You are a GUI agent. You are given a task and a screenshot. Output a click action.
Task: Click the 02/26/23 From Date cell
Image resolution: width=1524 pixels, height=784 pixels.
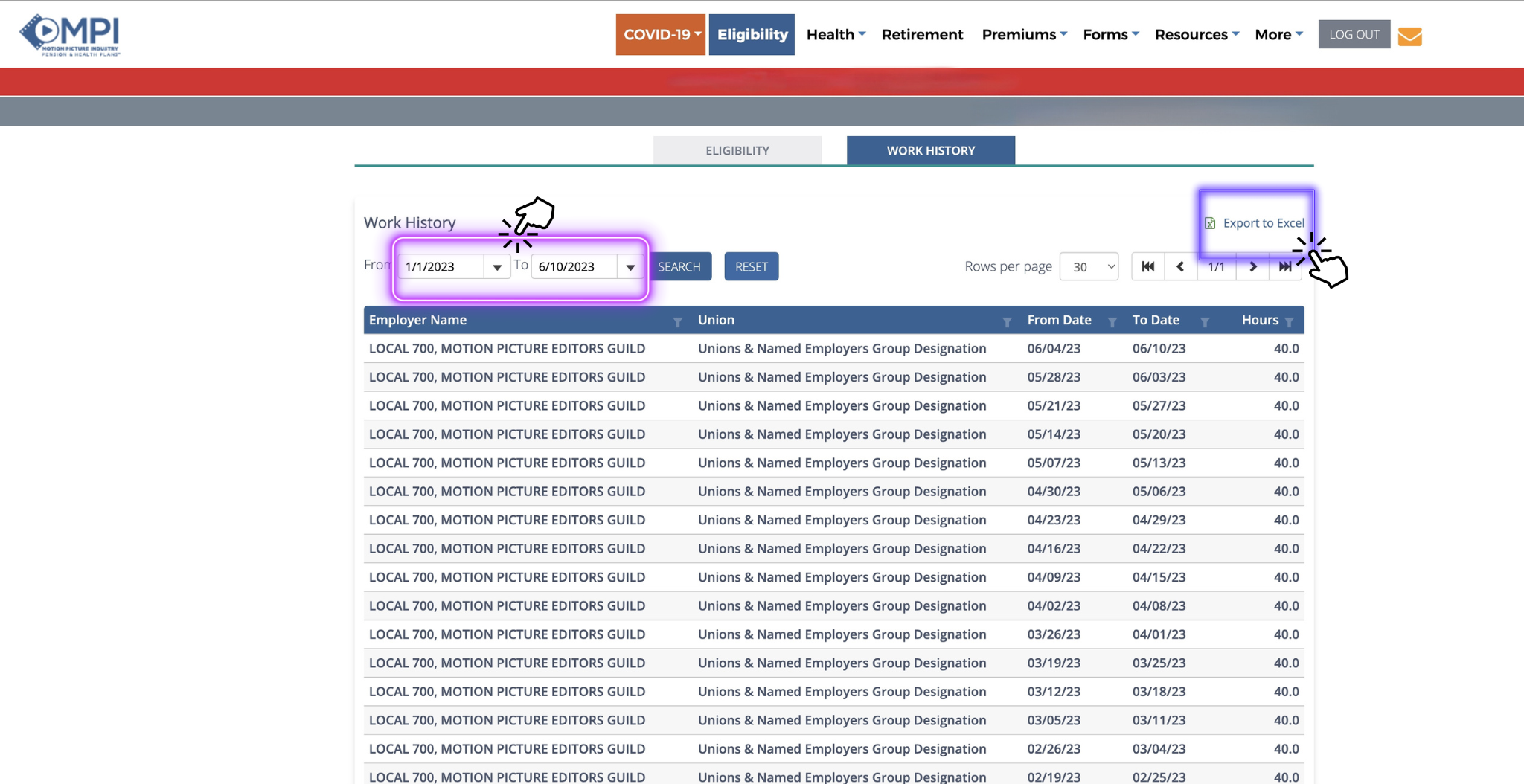coord(1054,749)
